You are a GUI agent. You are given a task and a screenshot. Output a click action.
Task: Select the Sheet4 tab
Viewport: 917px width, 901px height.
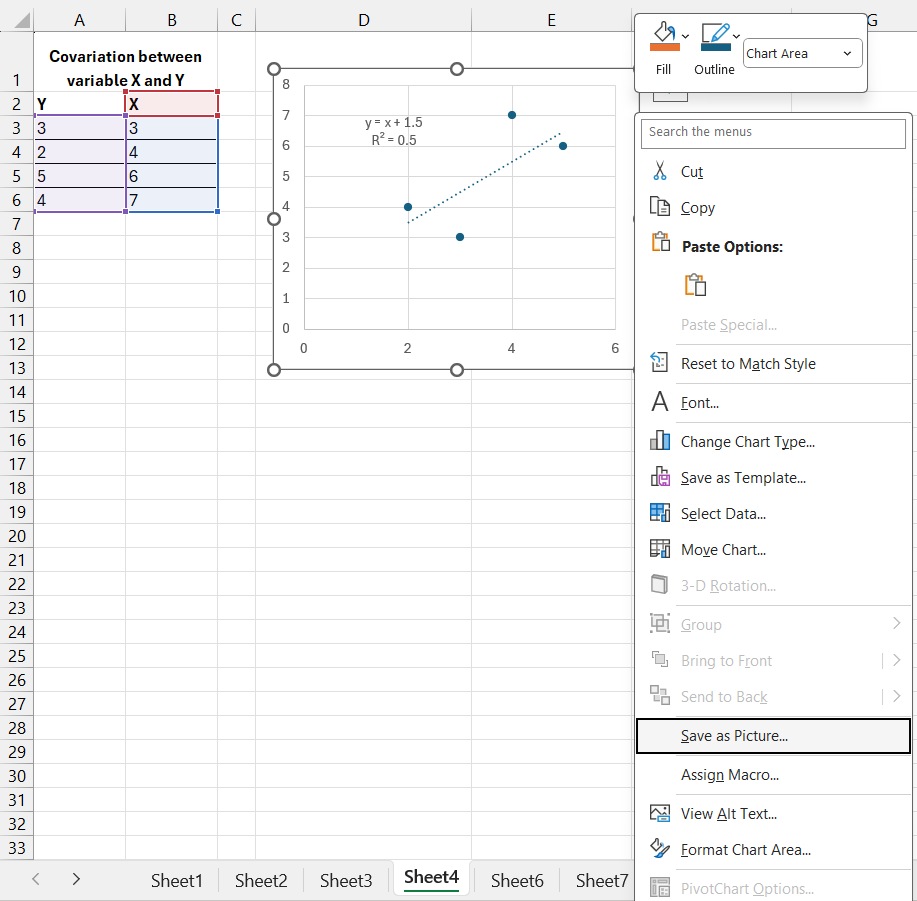431,878
